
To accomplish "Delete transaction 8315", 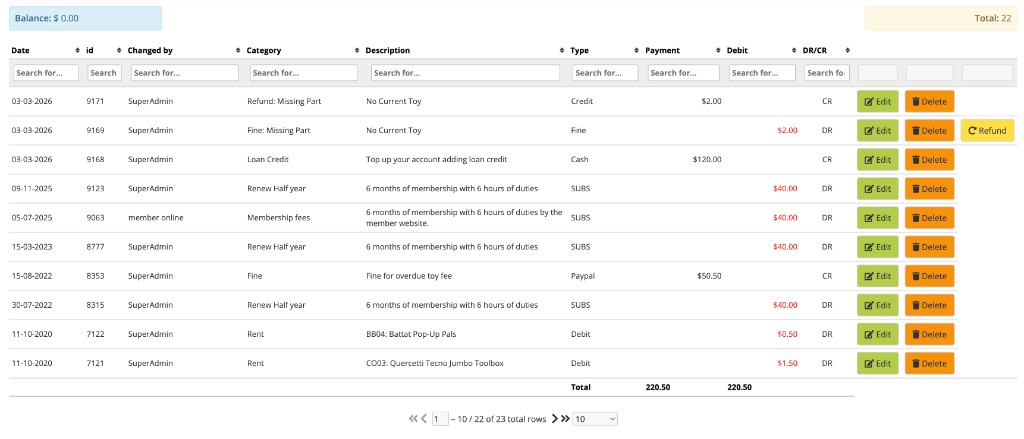I will (929, 305).
